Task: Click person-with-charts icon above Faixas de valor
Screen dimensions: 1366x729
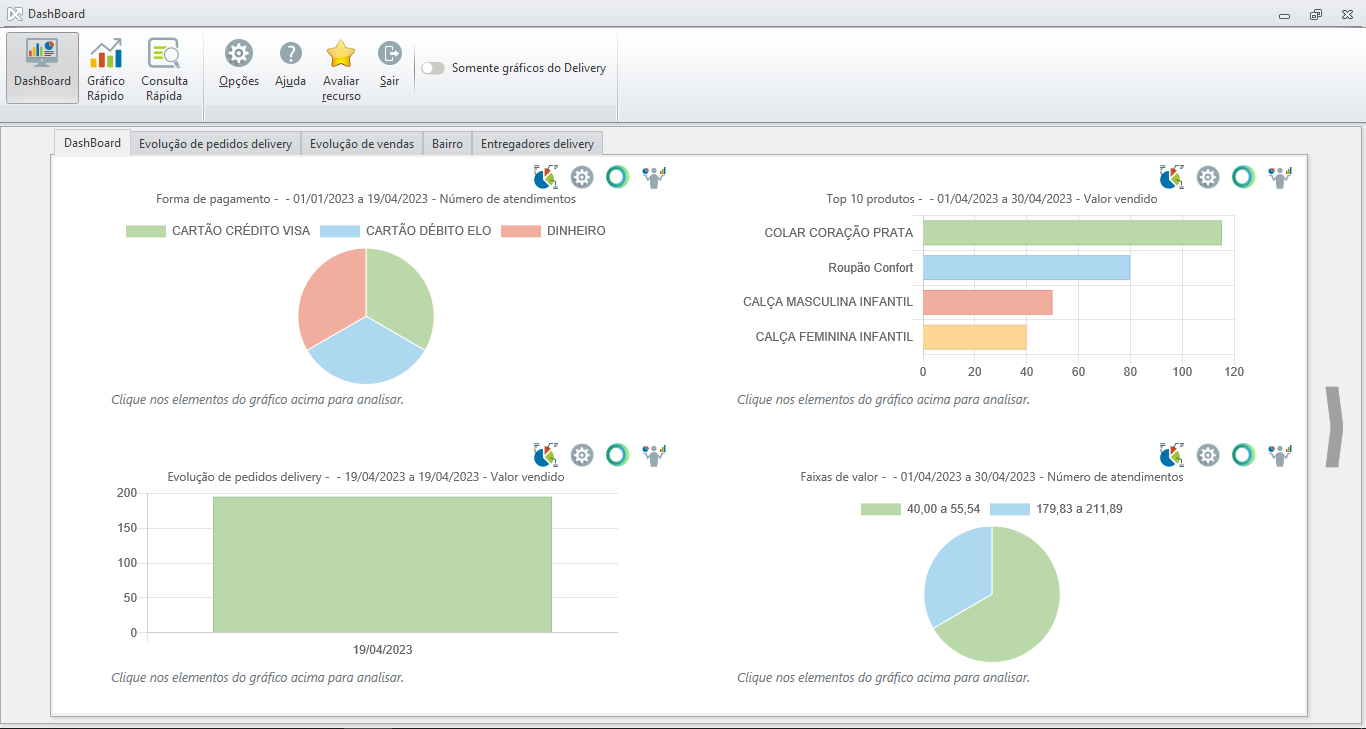Action: pyautogui.click(x=1280, y=456)
